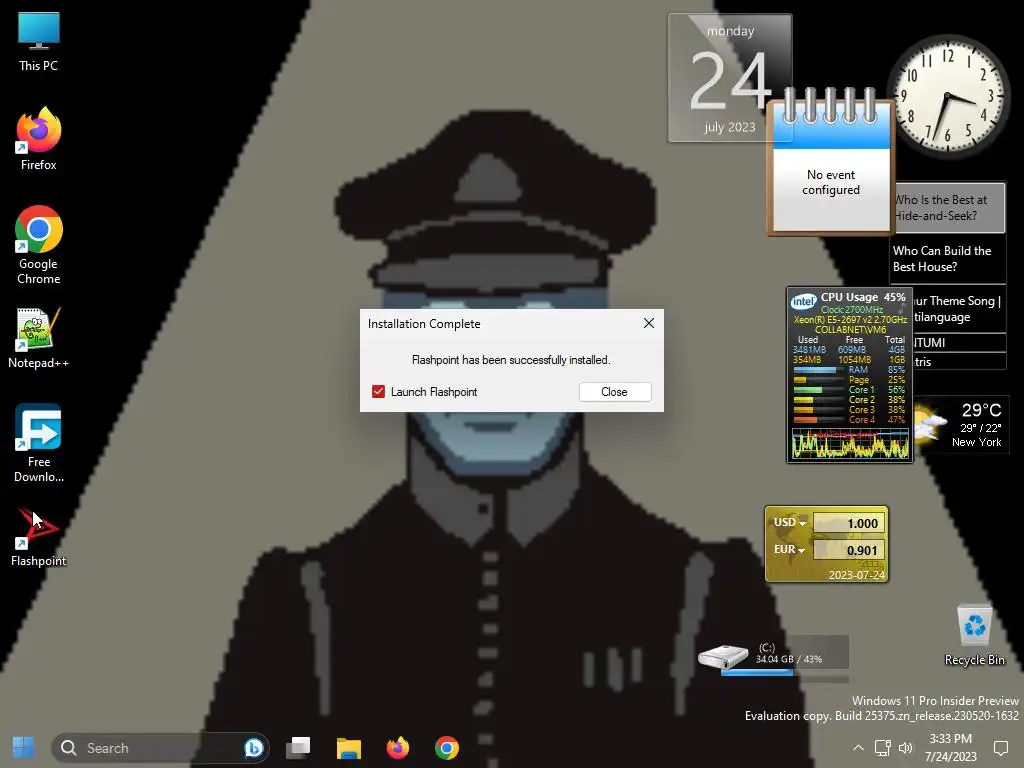The width and height of the screenshot is (1024, 768).
Task: Click the CPU Usage 45% heading
Action: point(863,296)
